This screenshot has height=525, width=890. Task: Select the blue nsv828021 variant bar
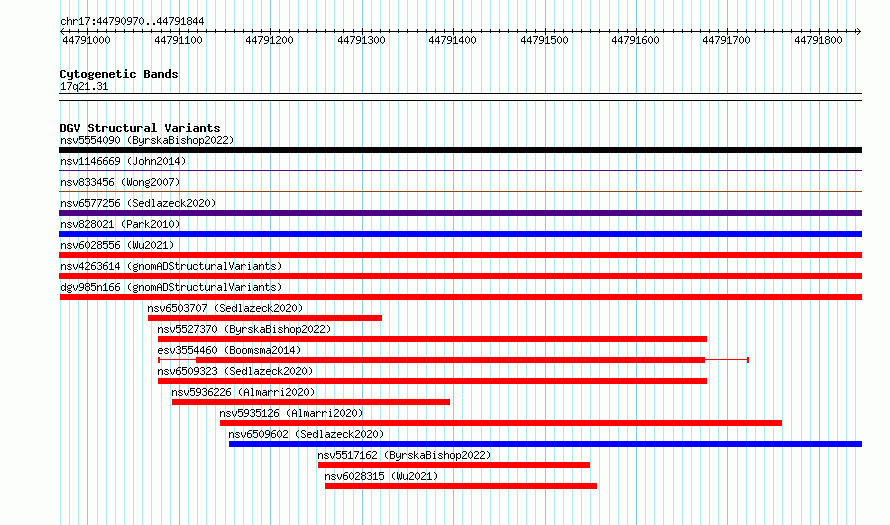[x=460, y=234]
